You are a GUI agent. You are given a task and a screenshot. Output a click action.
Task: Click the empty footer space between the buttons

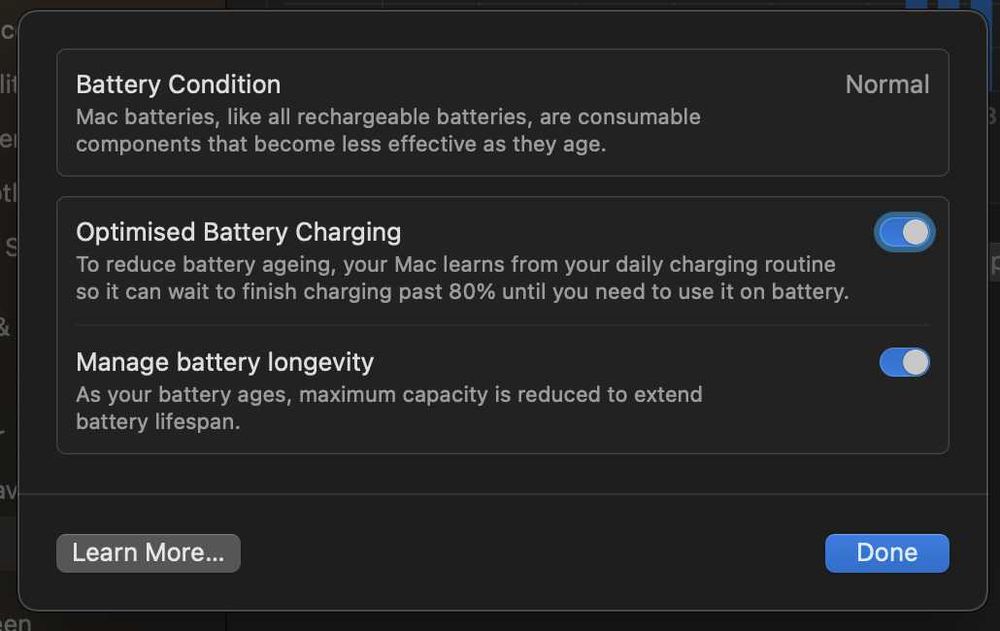click(x=530, y=553)
